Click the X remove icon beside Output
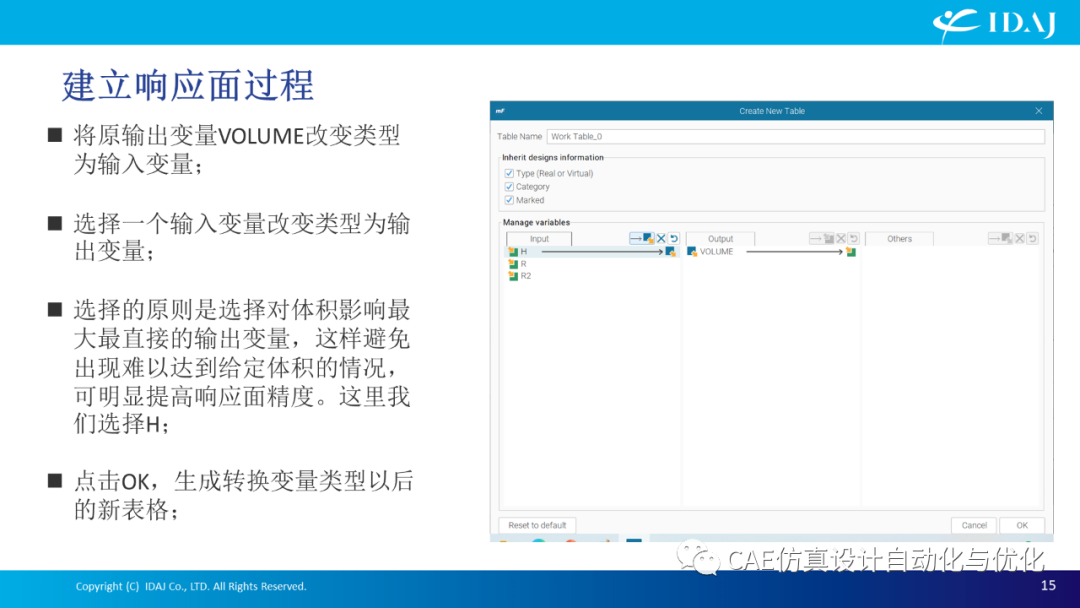The width and height of the screenshot is (1080, 608). coord(841,238)
